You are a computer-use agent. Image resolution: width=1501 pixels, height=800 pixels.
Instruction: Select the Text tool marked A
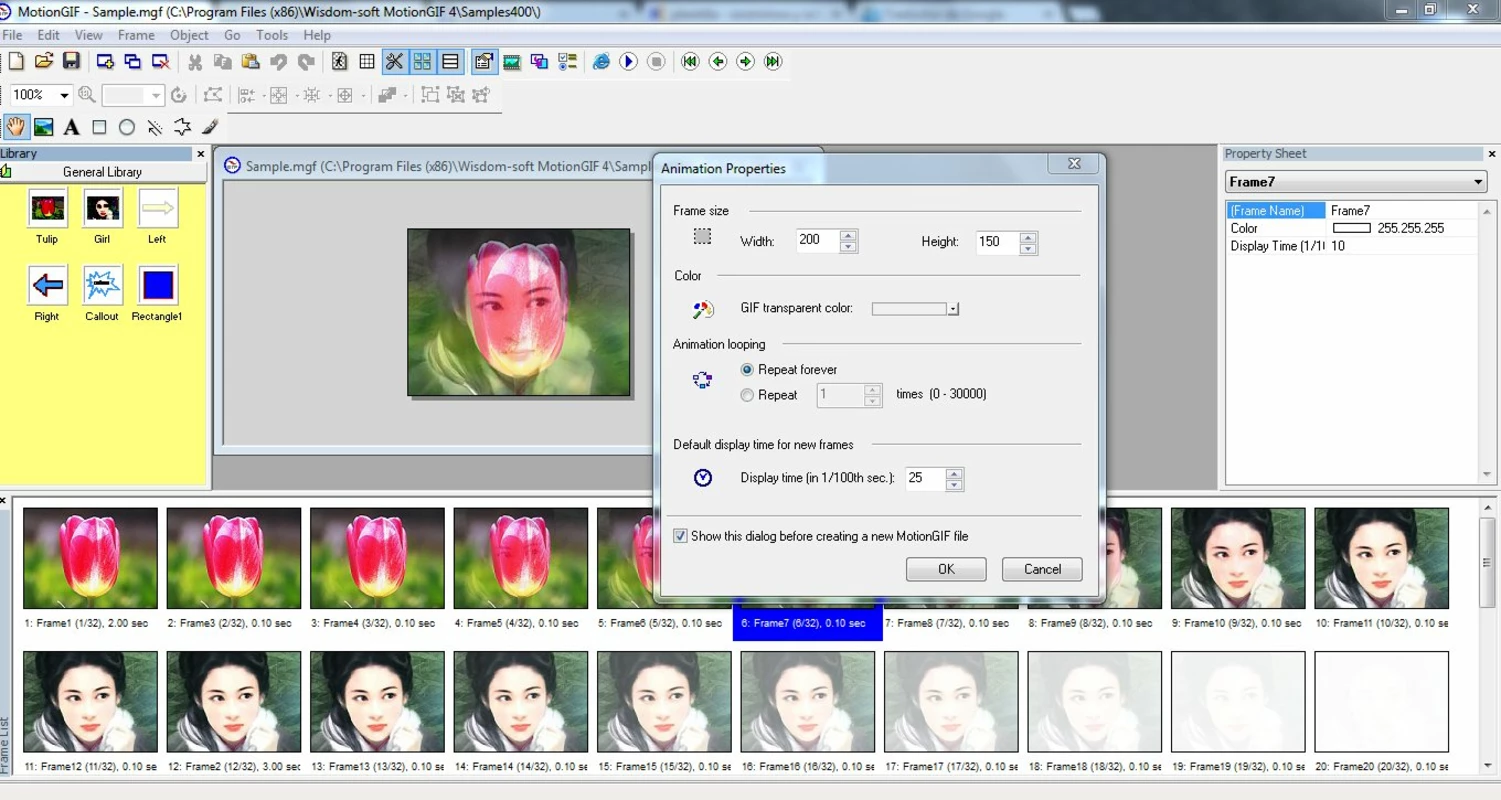tap(71, 127)
